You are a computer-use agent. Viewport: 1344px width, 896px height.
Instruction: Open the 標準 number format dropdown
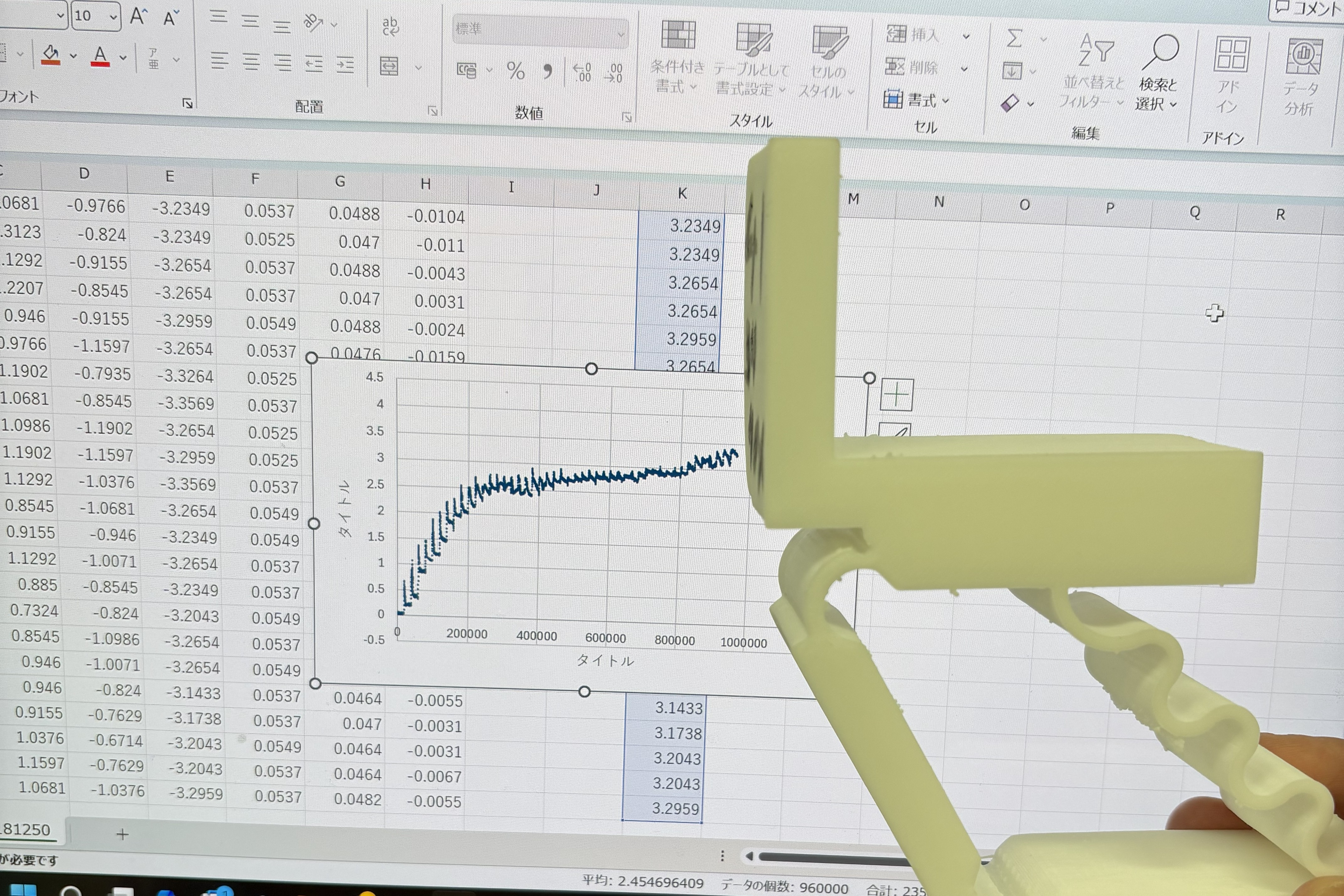click(621, 34)
